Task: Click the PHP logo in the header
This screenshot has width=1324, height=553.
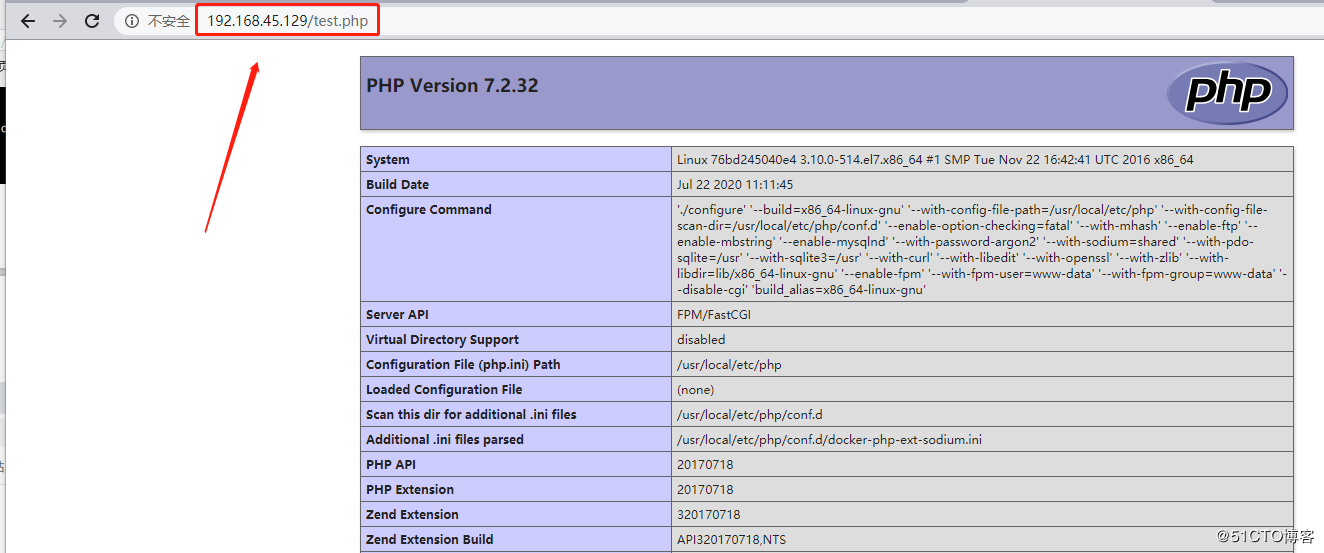Action: 1227,94
